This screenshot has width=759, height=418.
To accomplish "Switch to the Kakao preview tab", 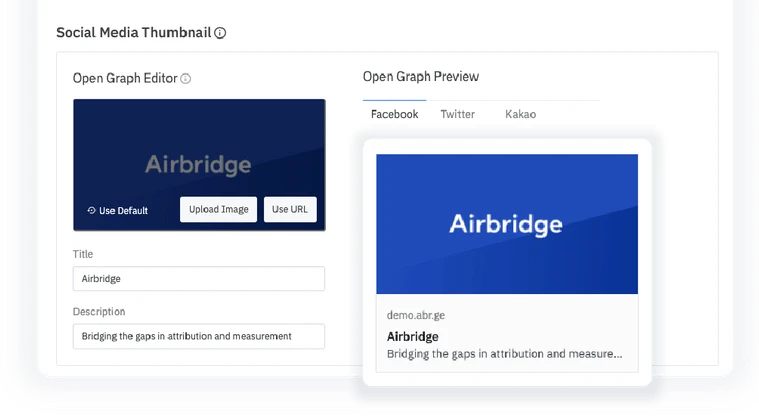I will pos(520,114).
